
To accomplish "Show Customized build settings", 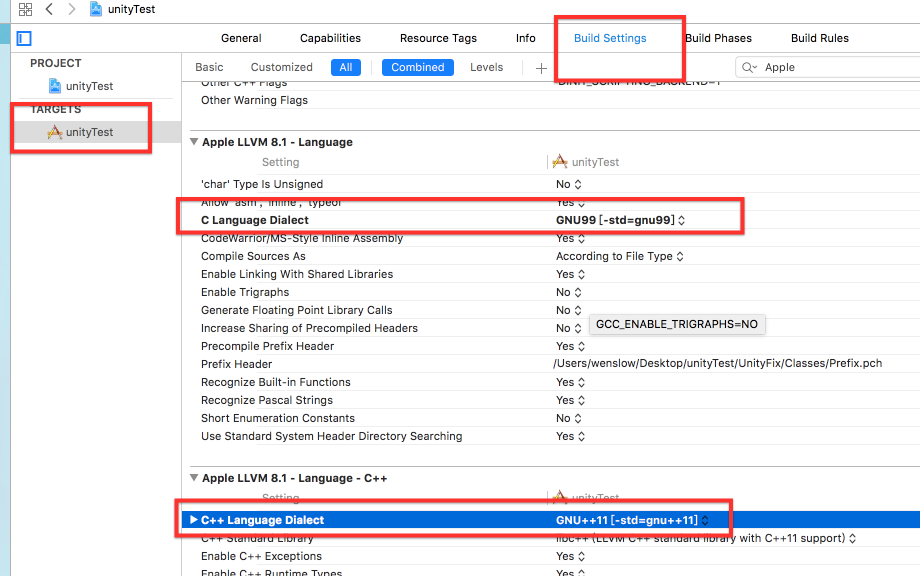I will coord(282,67).
